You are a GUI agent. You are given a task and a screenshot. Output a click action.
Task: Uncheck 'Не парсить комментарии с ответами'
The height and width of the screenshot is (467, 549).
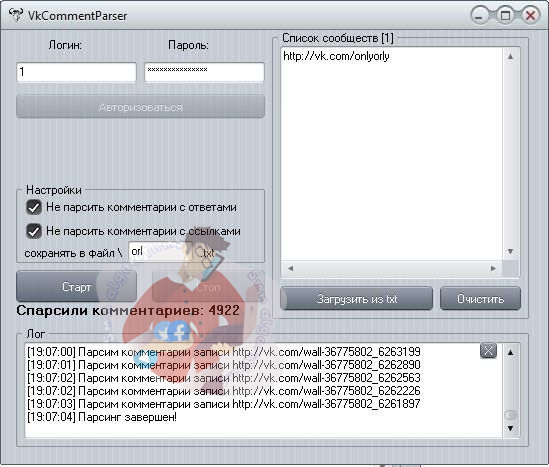pyautogui.click(x=34, y=207)
